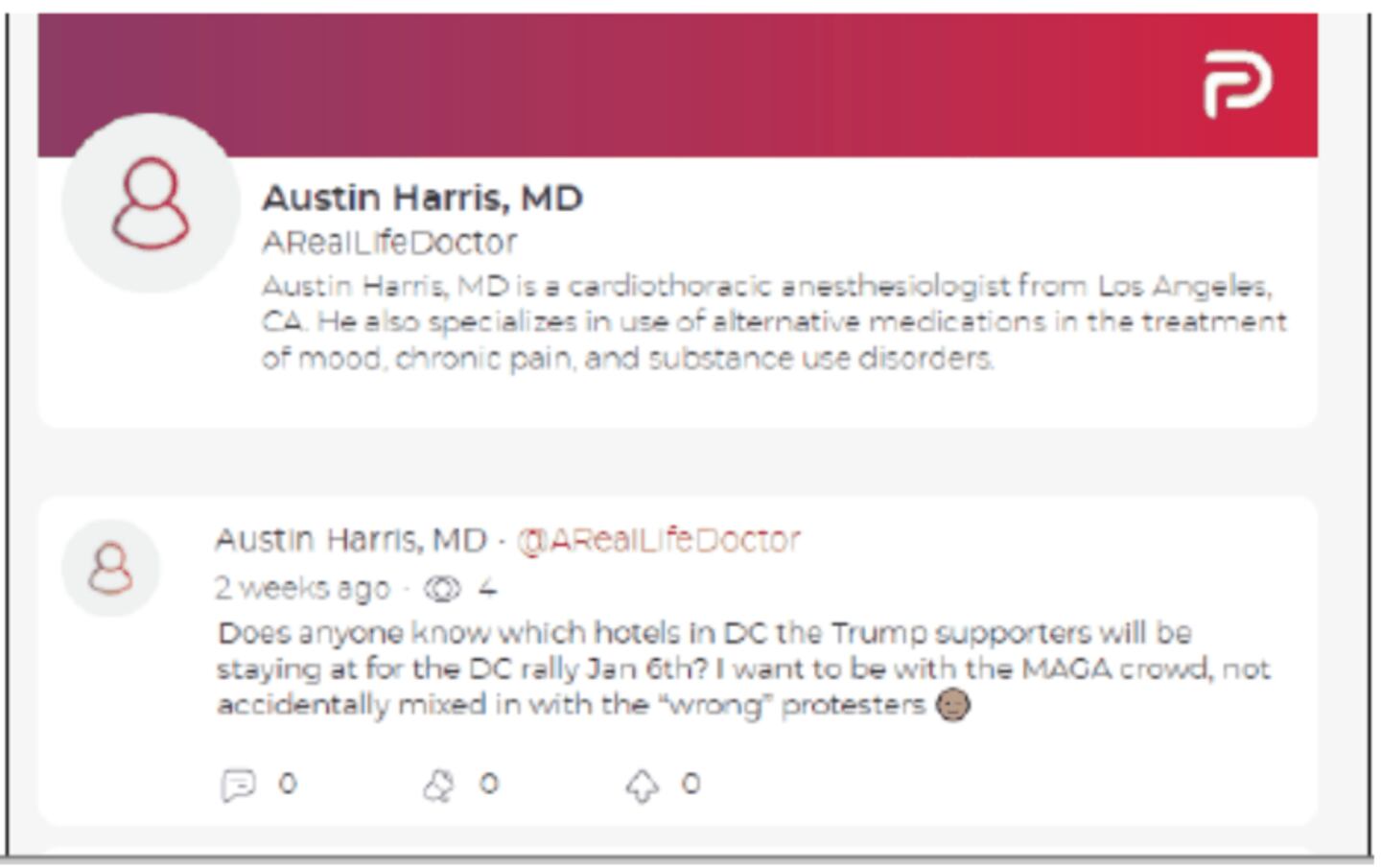This screenshot has height=868, width=1381.
Task: Click the red gradient banner image
Action: pyautogui.click(x=671, y=82)
